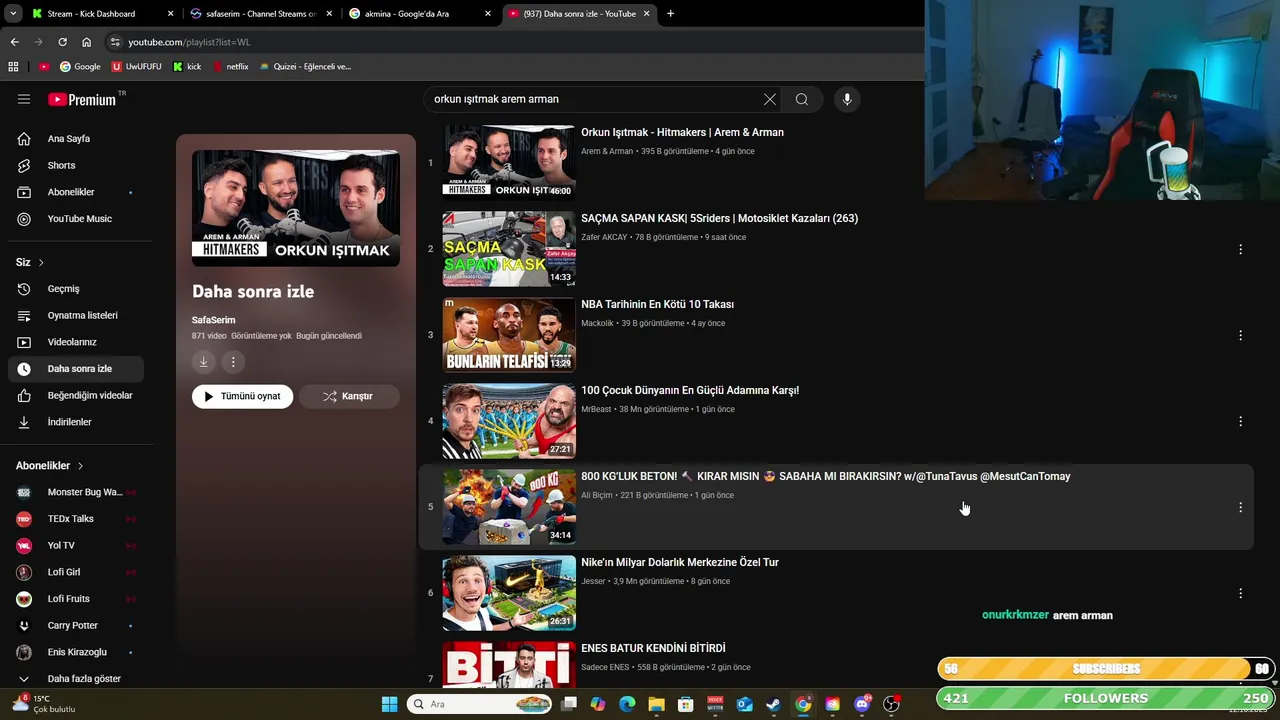1280x720 pixels.
Task: Open Discord from the taskbar
Action: pos(862,704)
